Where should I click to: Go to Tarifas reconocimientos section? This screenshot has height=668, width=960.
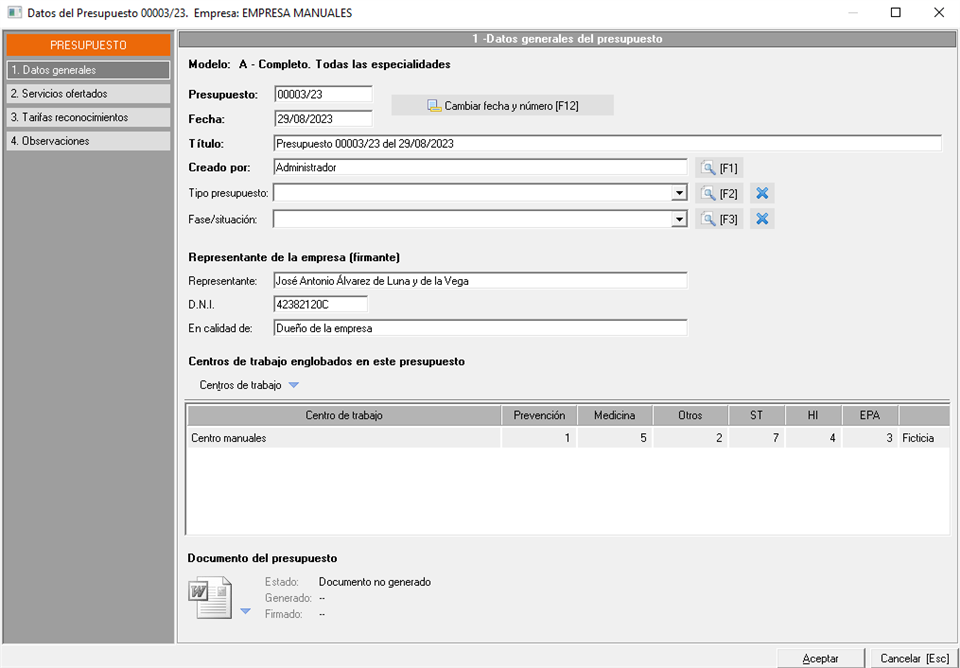87,117
